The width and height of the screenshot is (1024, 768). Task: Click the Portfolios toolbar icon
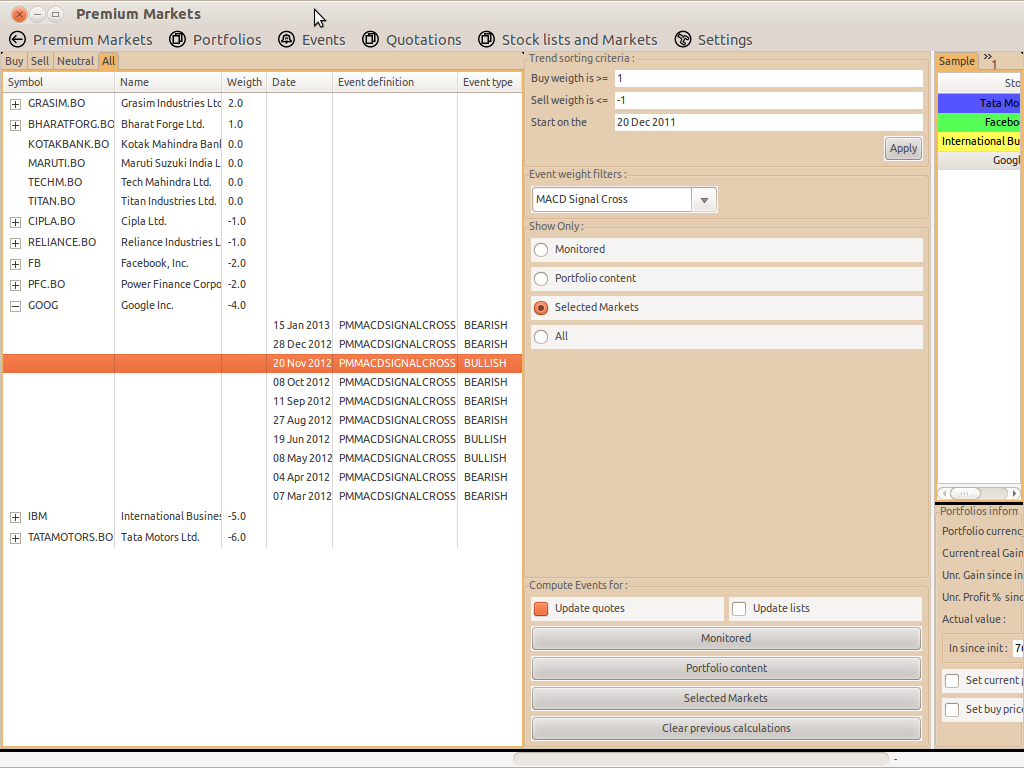[177, 40]
